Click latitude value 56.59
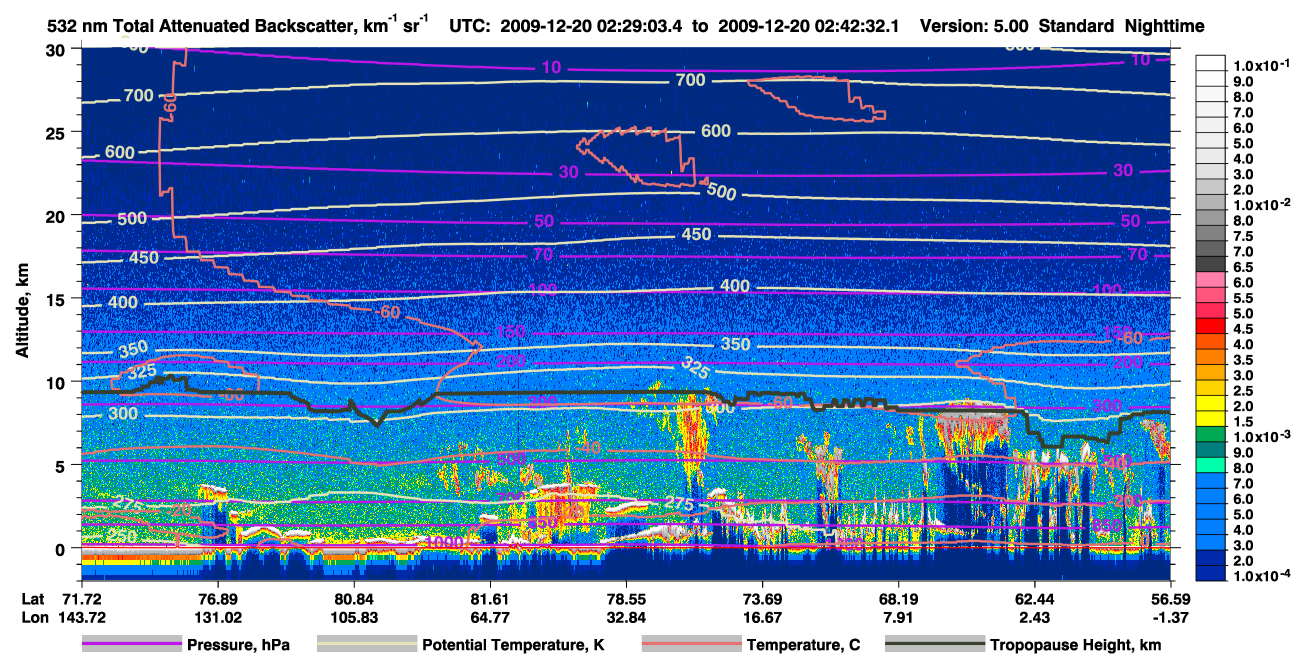Image resolution: width=1300 pixels, height=667 pixels. pos(1170,599)
